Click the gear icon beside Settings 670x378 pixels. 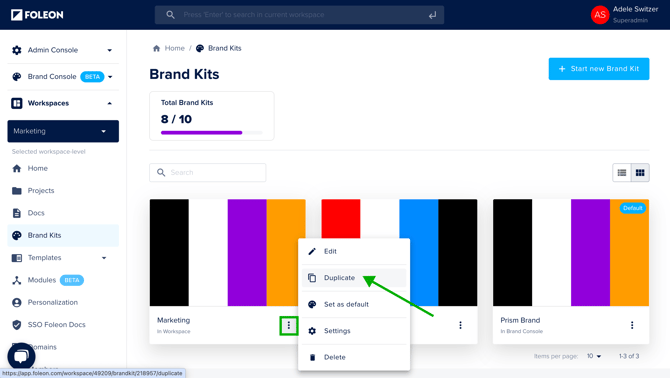point(312,331)
